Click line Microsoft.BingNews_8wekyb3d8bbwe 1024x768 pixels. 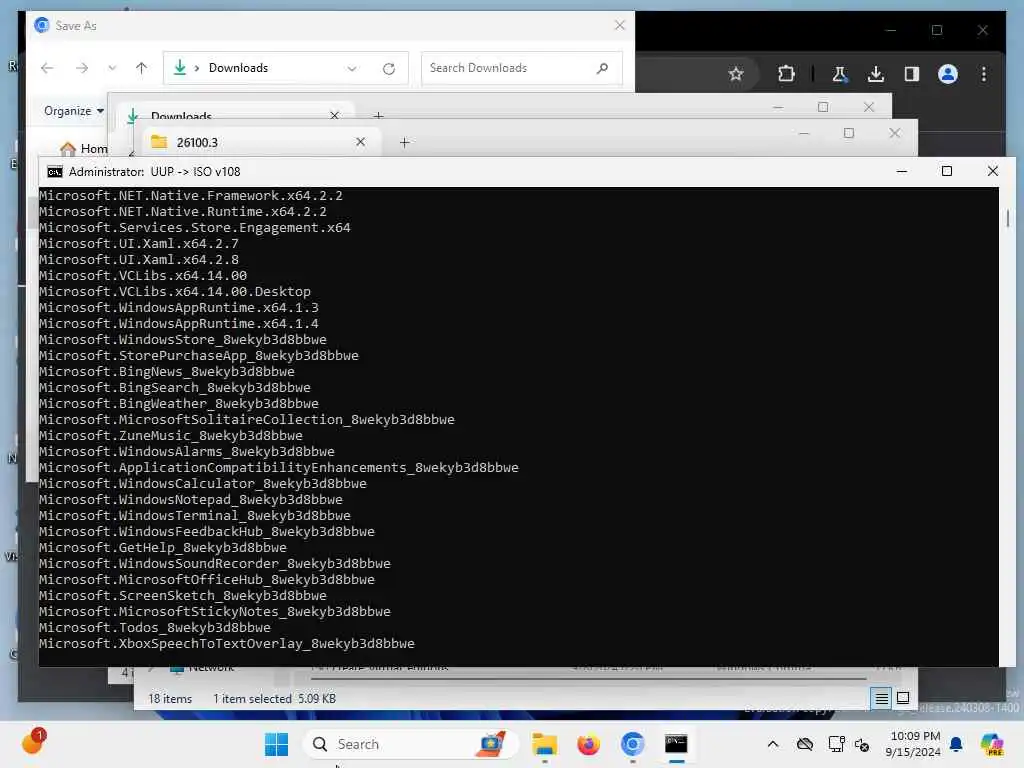click(167, 372)
